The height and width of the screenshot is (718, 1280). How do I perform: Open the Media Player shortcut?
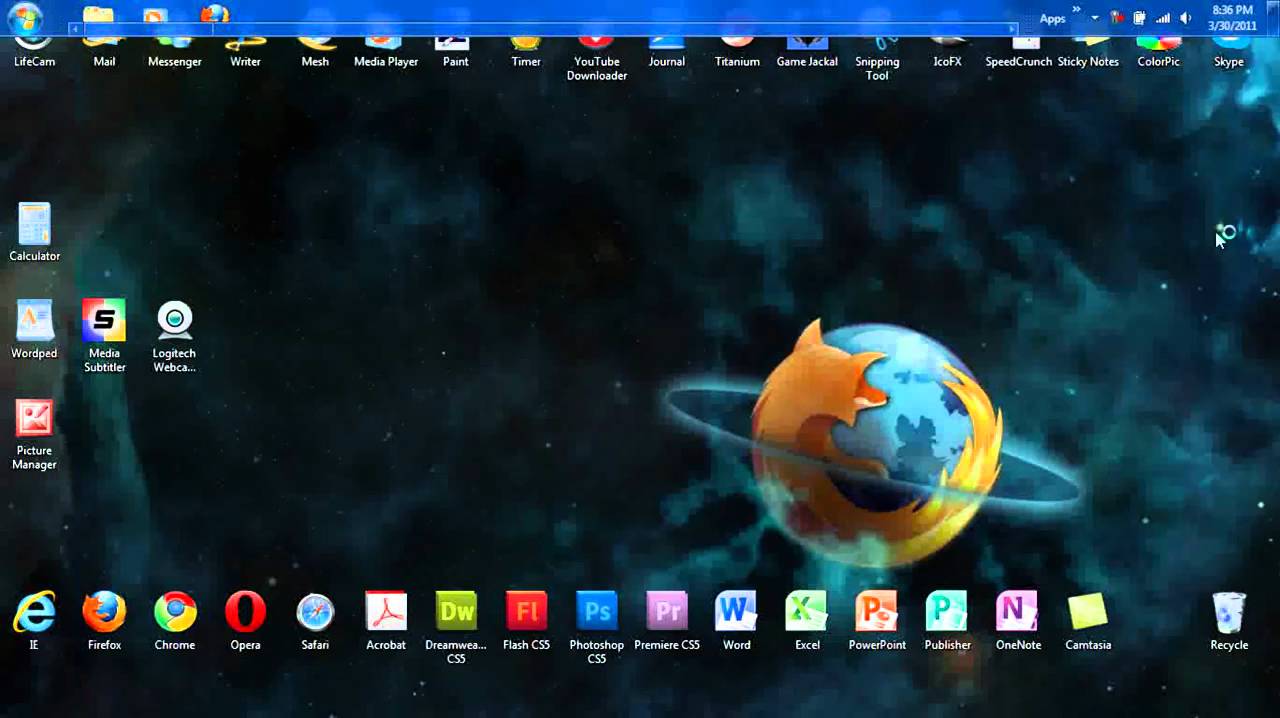pos(386,54)
